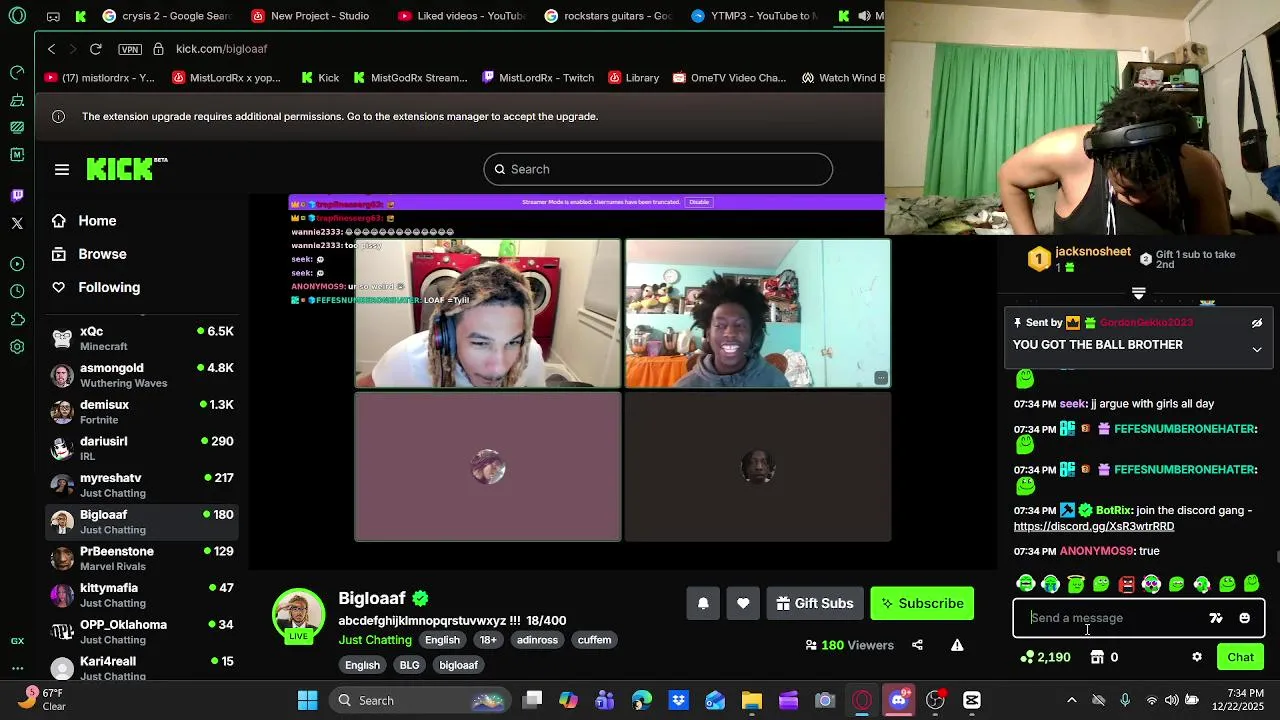Image resolution: width=1280 pixels, height=720 pixels.
Task: Open the Just Chatting category link
Action: click(x=375, y=640)
